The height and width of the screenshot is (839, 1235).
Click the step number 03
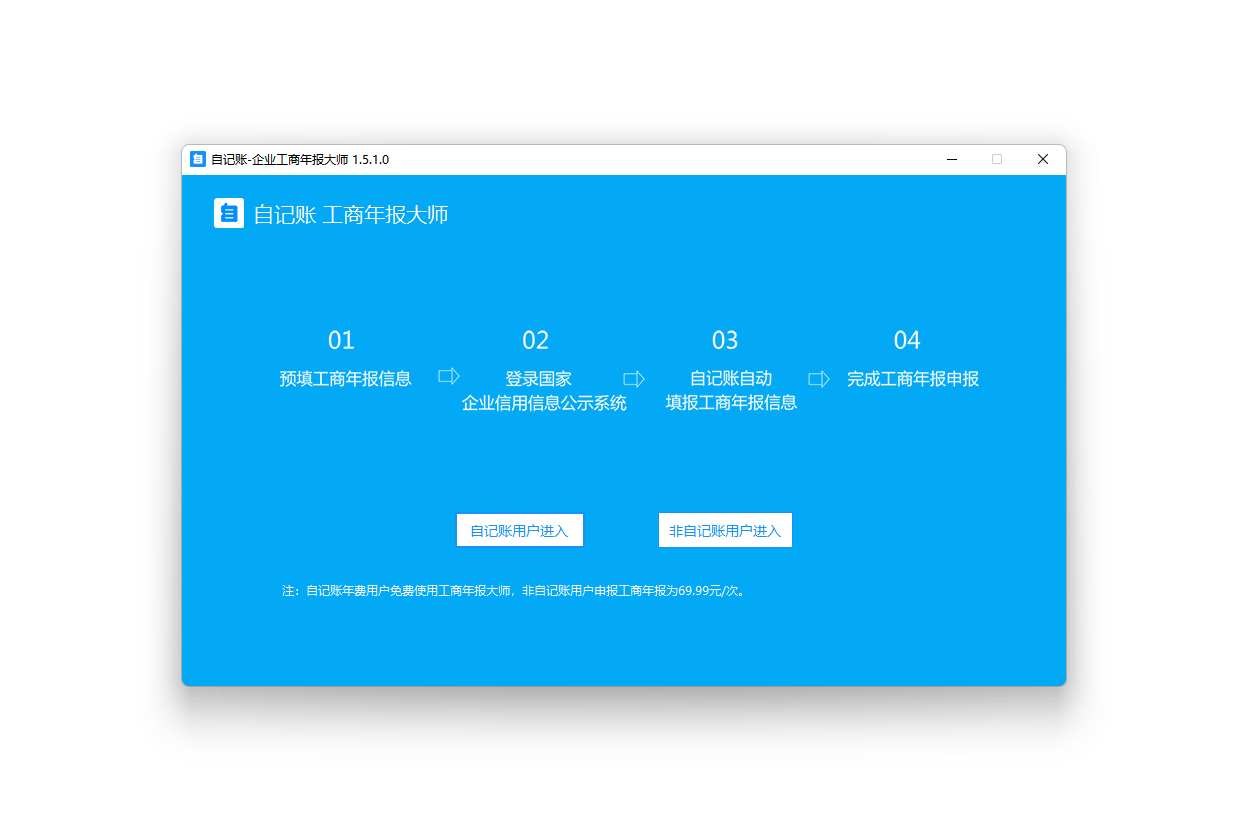[725, 341]
